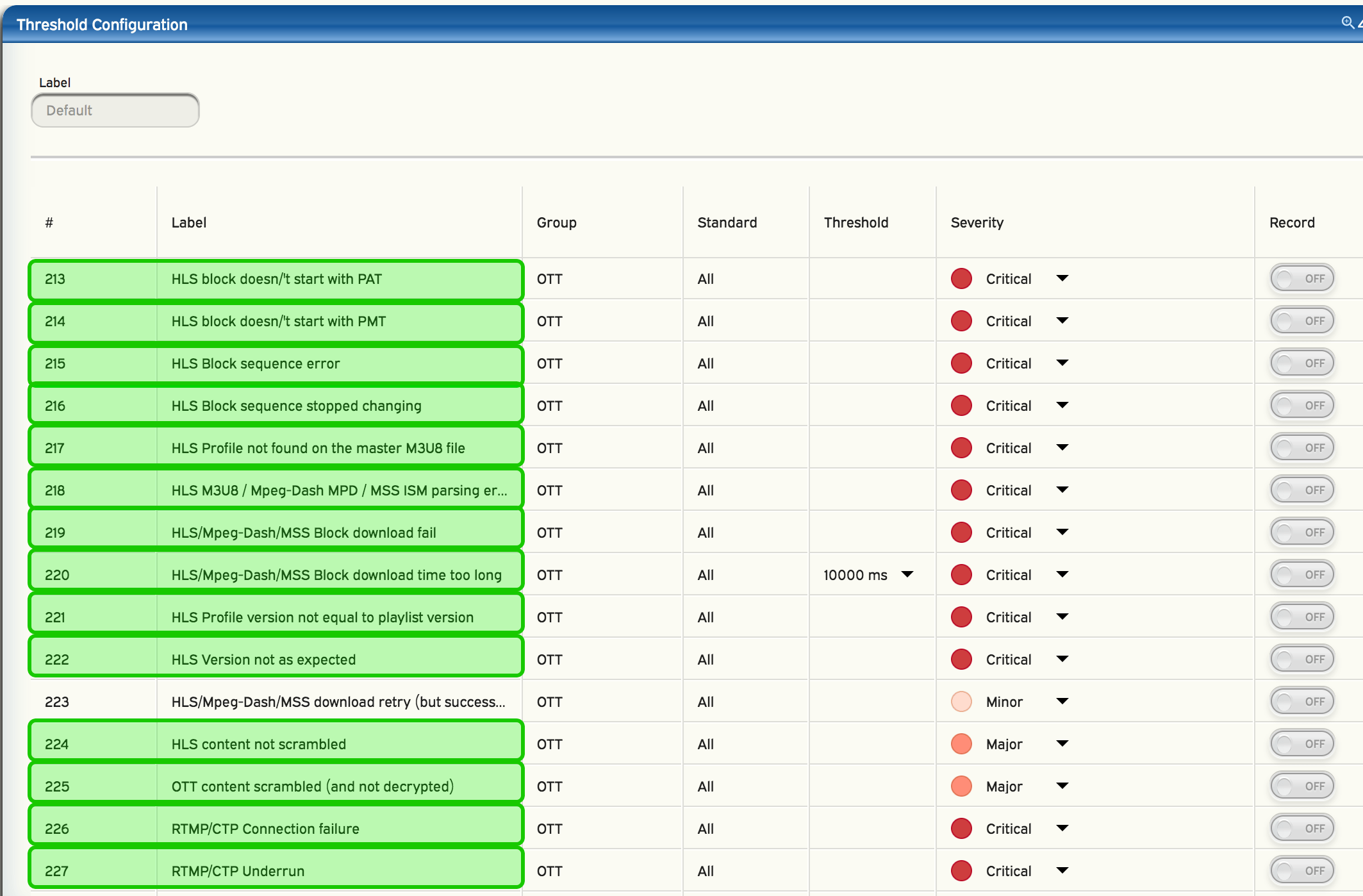Screen dimensions: 1363x896
Task: Click the red severity dot in row 217
Action: [x=961, y=448]
